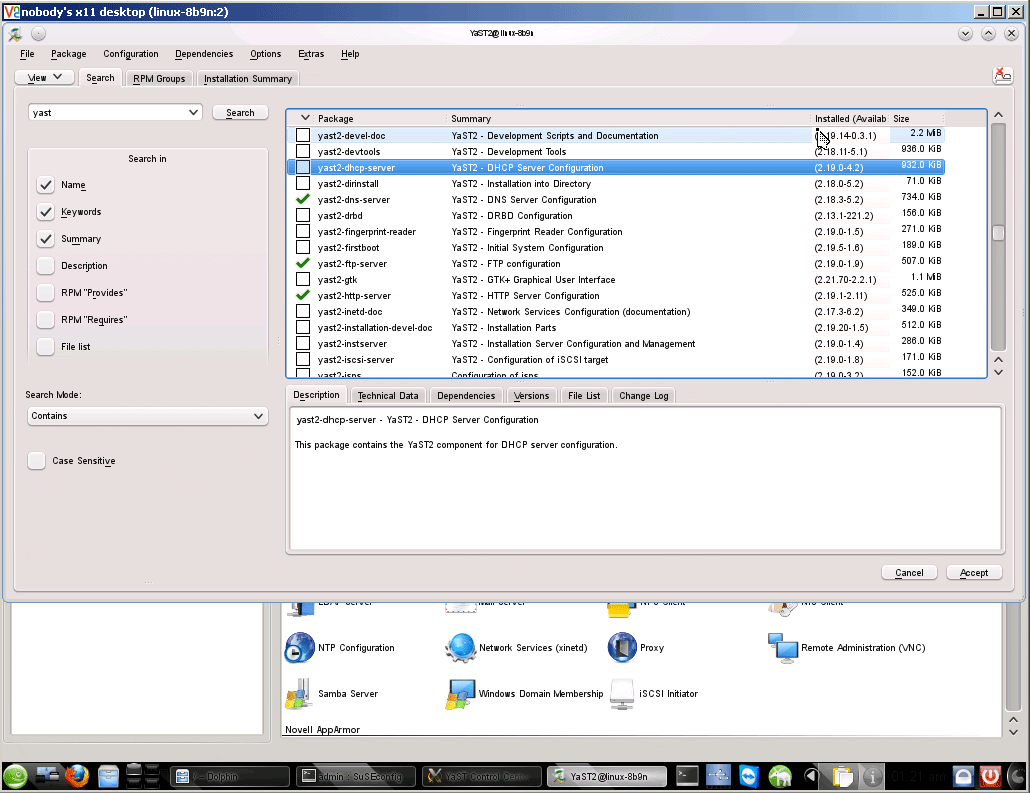Open the Extras menu

[x=311, y=54]
